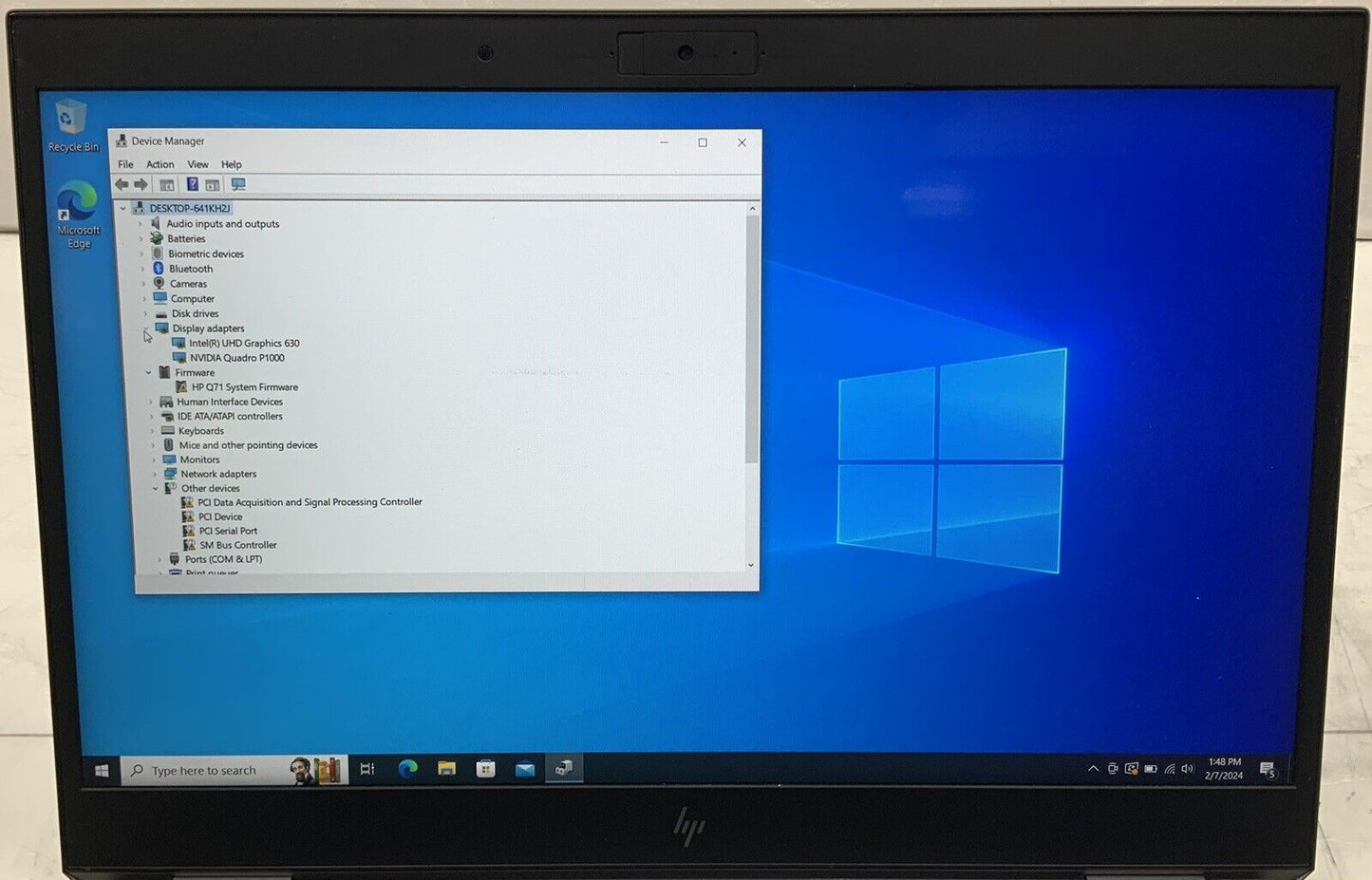Click the scroll down arrow in device list
Viewport: 1372px width, 880px height.
[x=751, y=566]
